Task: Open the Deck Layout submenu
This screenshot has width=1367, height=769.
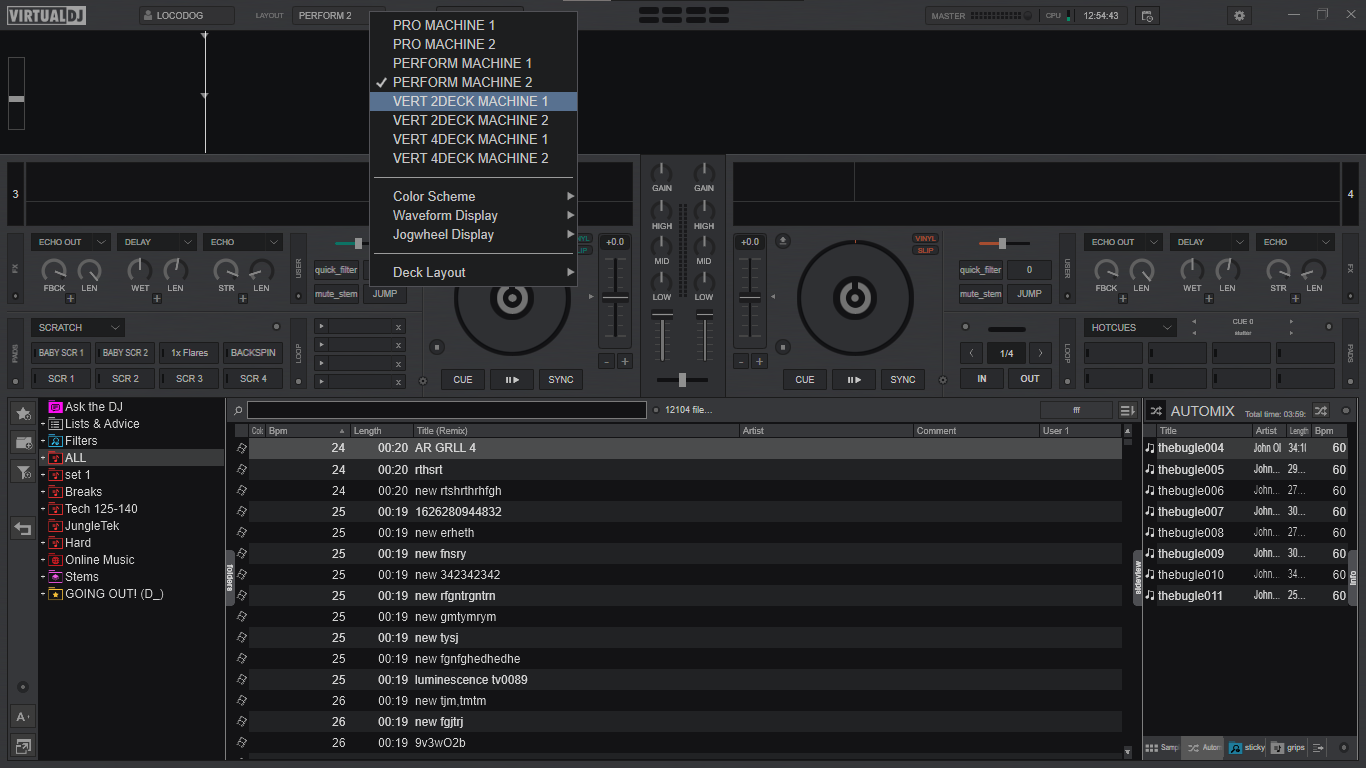Action: pos(473,272)
